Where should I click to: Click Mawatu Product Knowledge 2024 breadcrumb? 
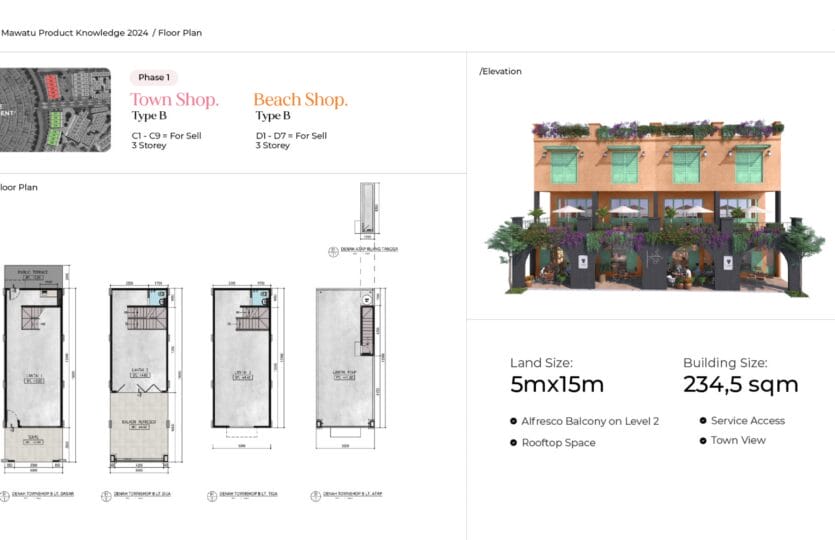[x=74, y=33]
